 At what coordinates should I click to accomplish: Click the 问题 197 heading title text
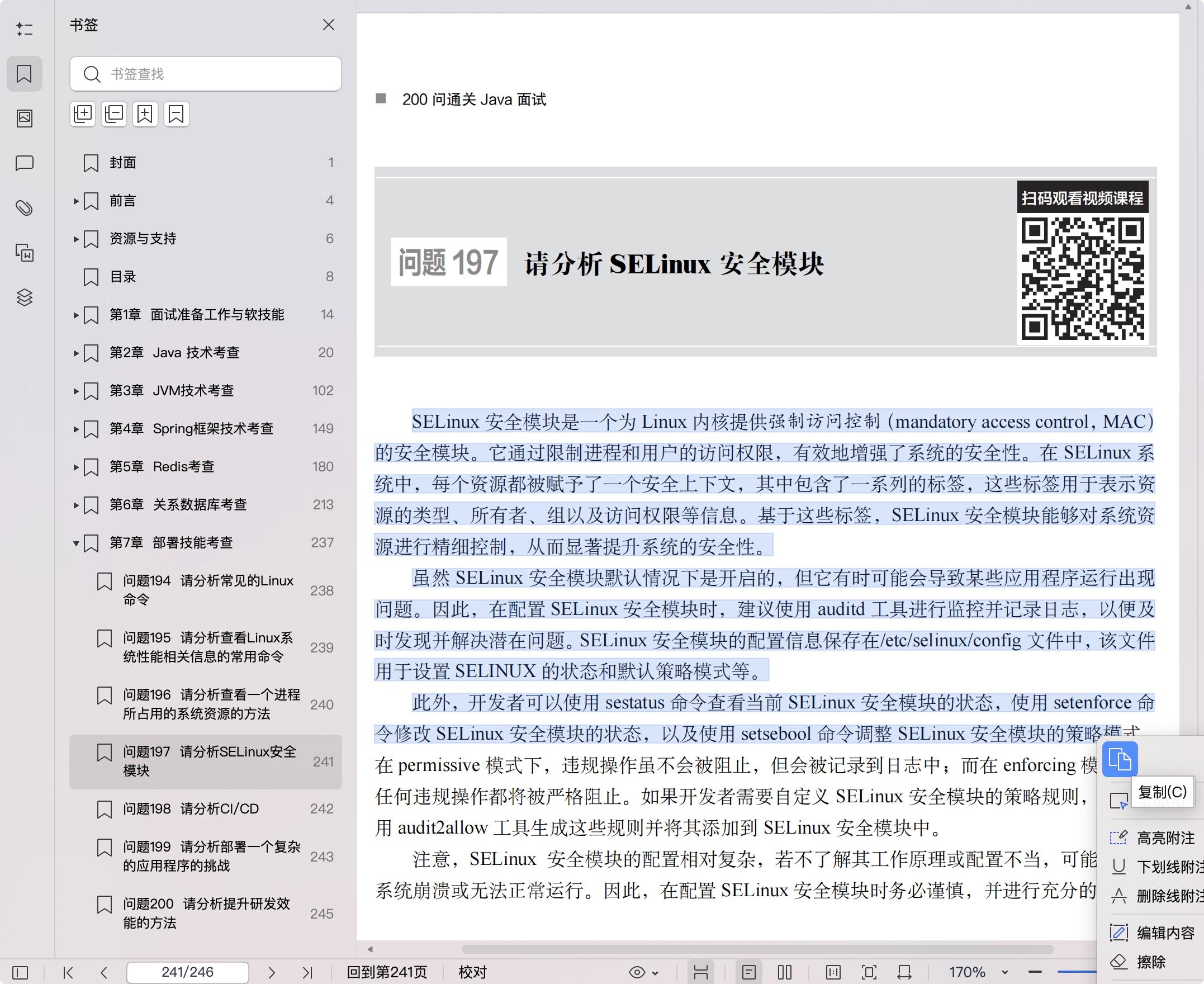coord(674,263)
